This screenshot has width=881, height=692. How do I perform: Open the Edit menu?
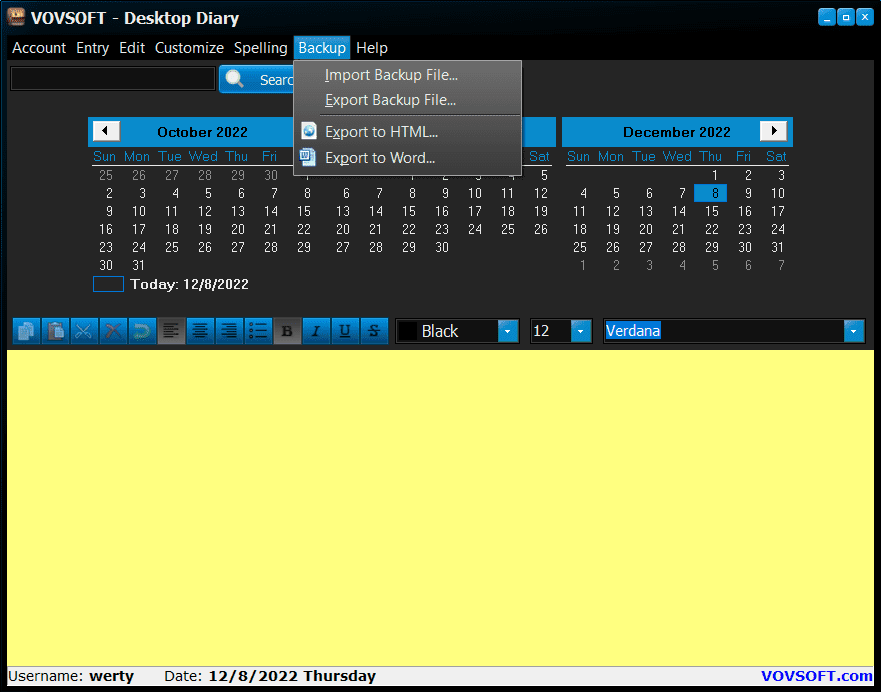click(x=131, y=48)
